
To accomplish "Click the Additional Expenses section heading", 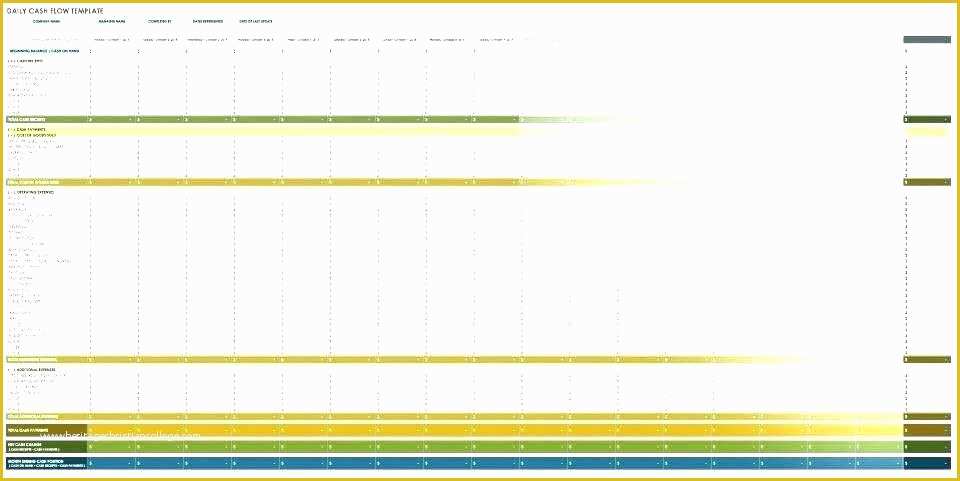I will click(x=32, y=370).
